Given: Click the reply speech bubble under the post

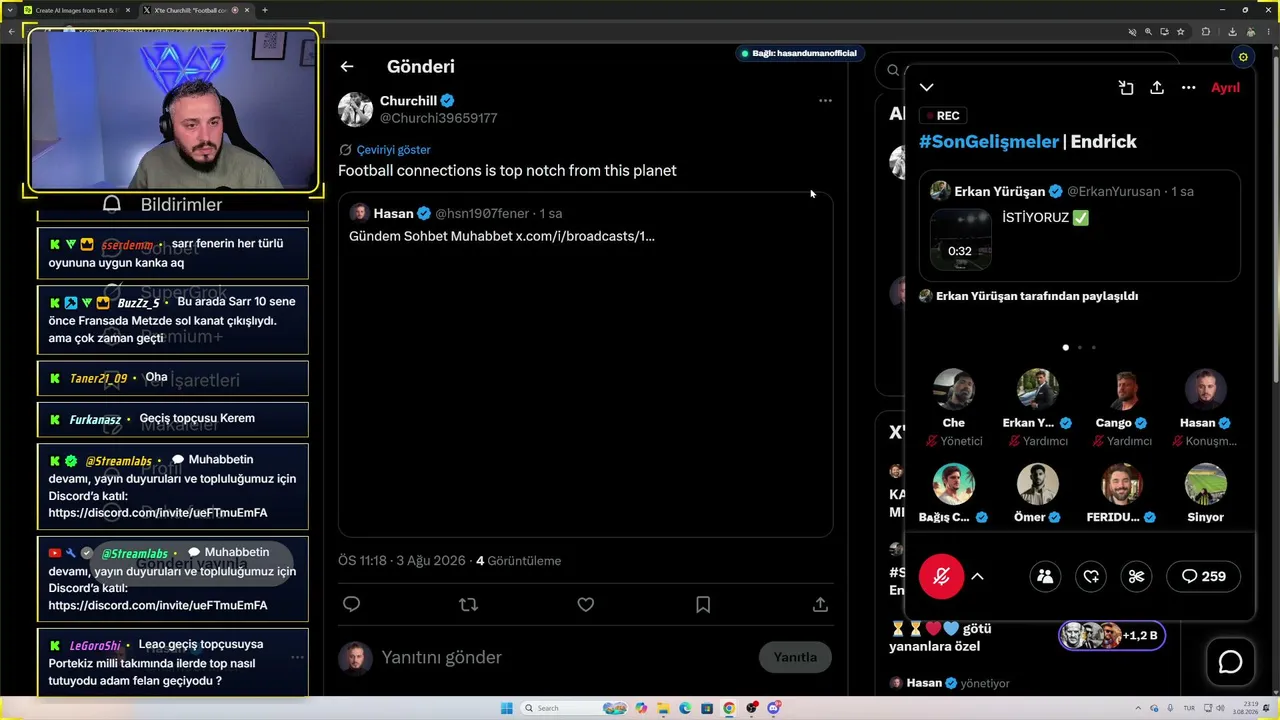Looking at the screenshot, I should coord(351,604).
